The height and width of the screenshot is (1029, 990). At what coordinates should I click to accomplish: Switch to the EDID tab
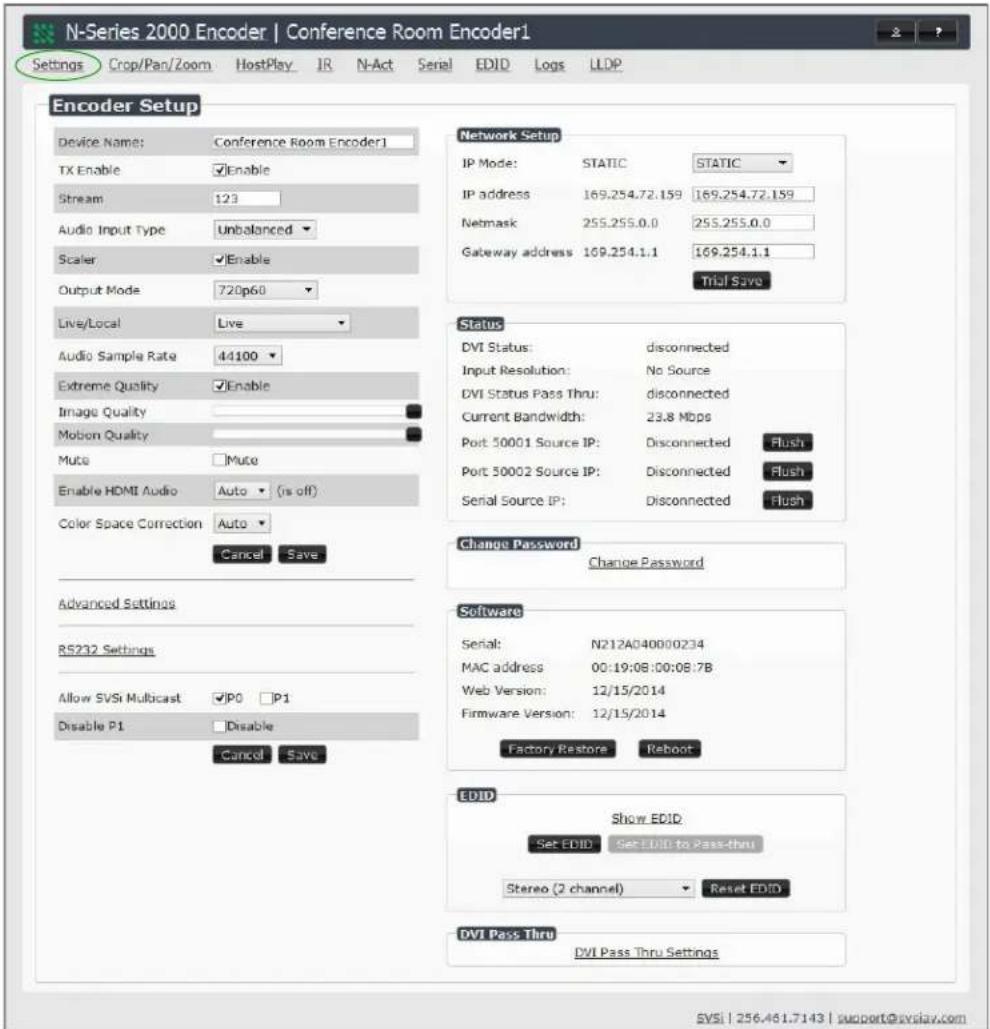coord(492,65)
